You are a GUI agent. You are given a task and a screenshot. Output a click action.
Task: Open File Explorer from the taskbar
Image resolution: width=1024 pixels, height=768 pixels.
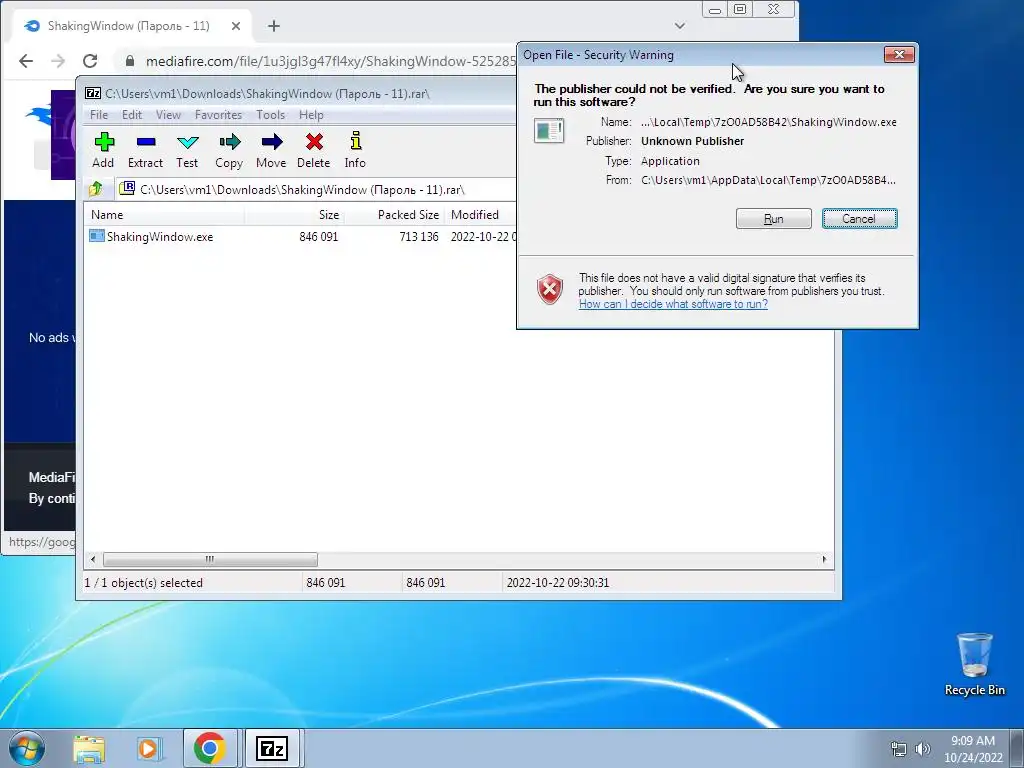click(x=89, y=748)
